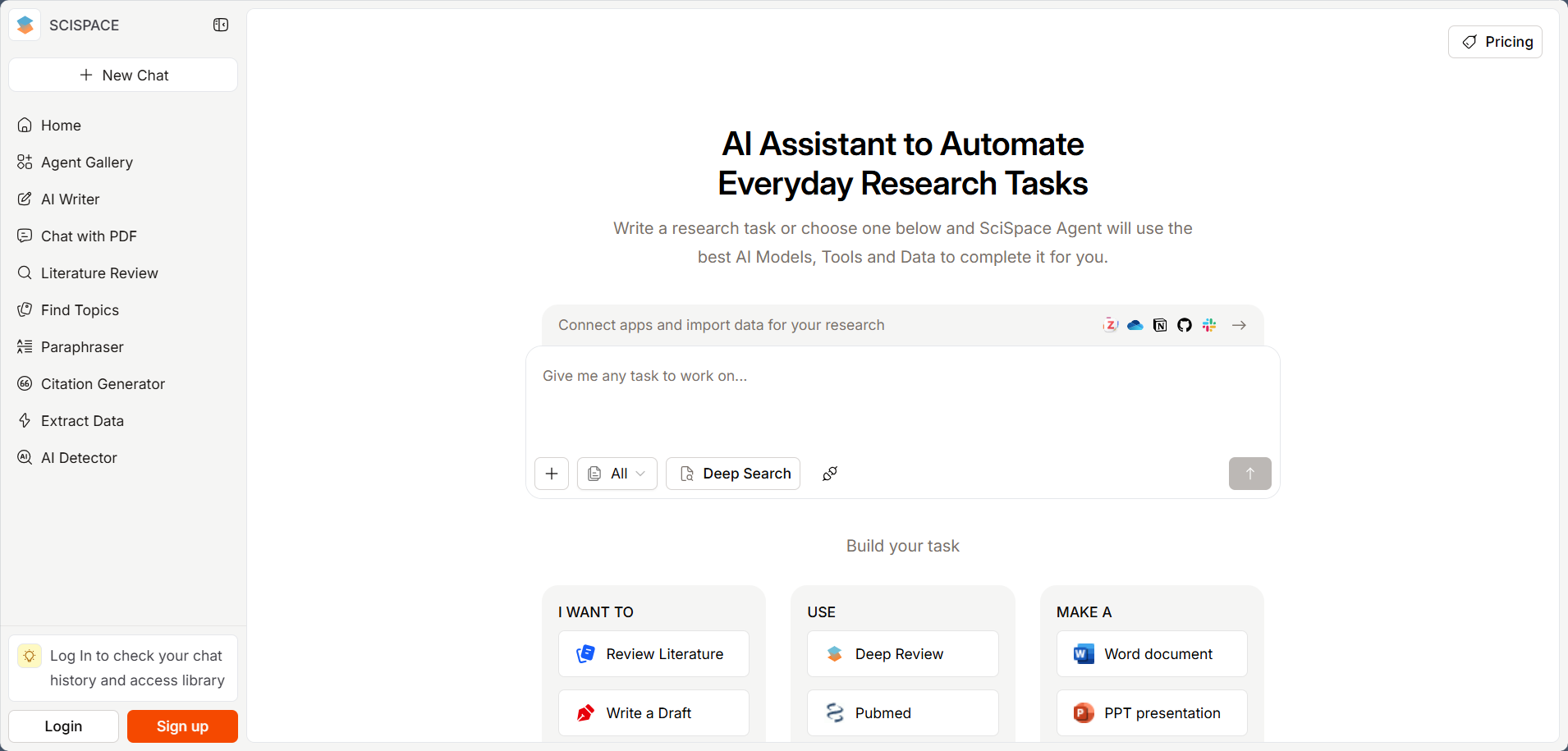Choose Pubmed under USE
This screenshot has height=751, width=1568.
[x=903, y=713]
